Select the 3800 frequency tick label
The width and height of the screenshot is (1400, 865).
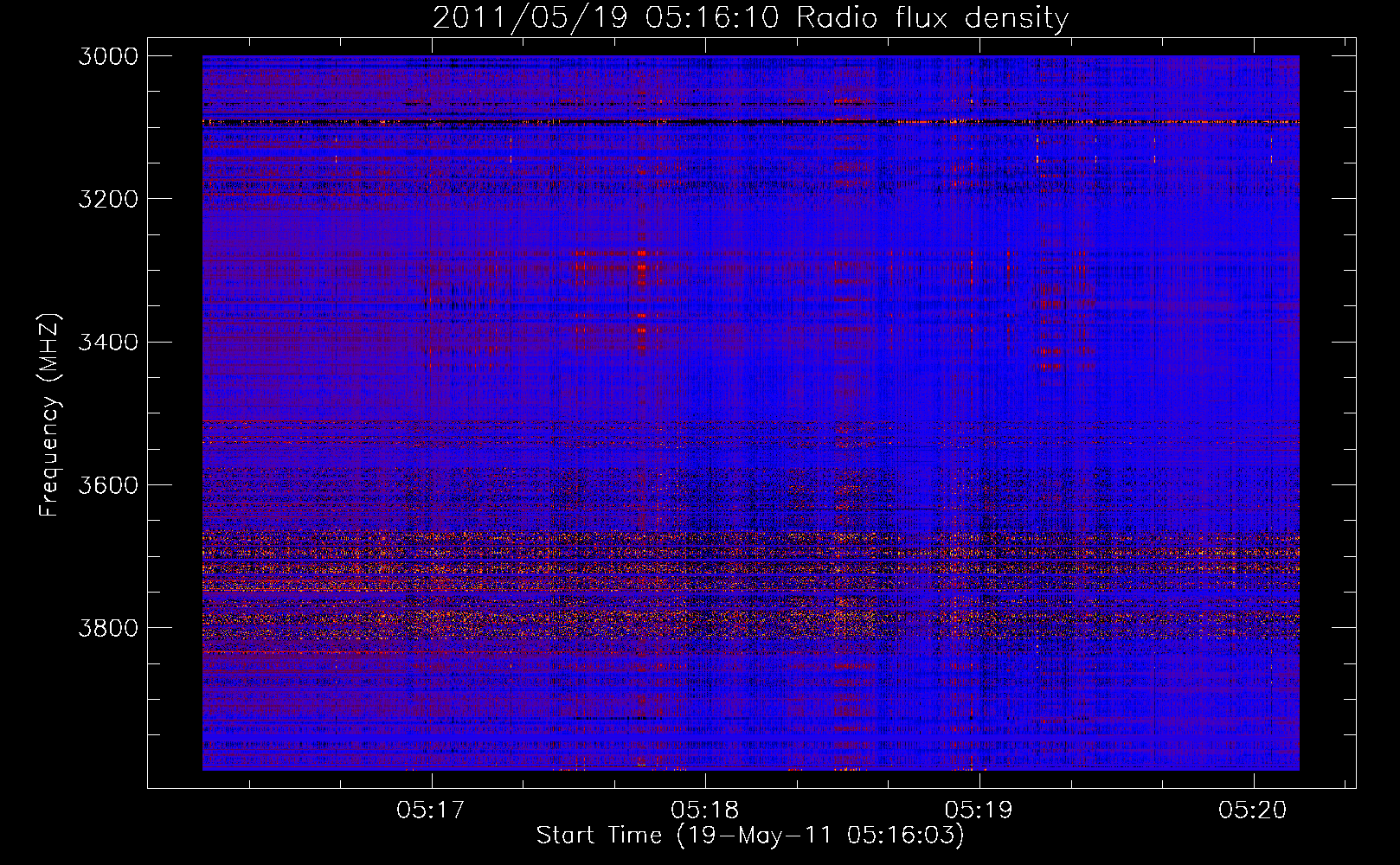[107, 627]
